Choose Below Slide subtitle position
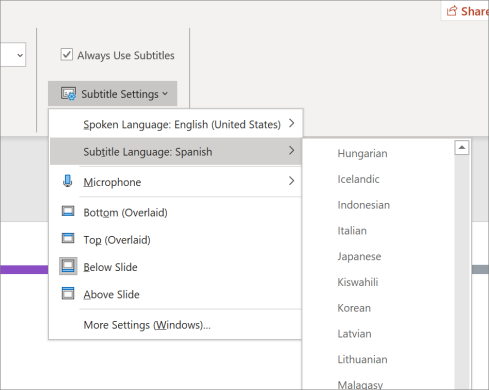This screenshot has width=489, height=390. point(176,267)
